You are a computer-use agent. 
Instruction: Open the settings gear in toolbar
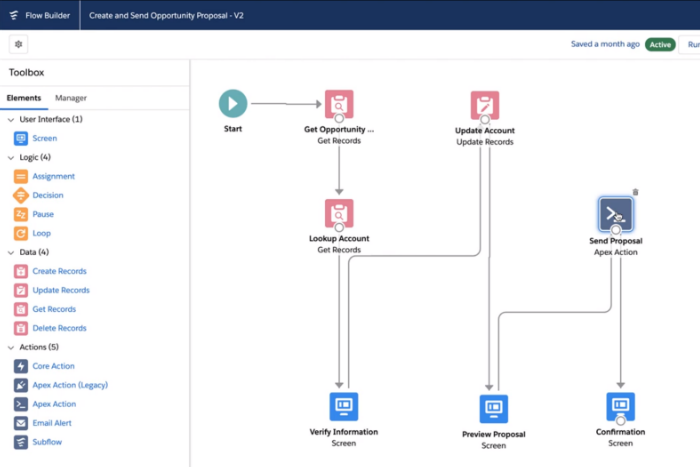19,44
